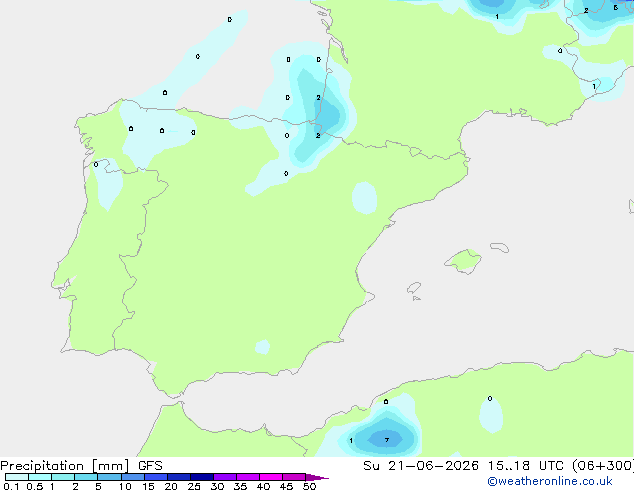This screenshot has height=490, width=634.
Task: Click the 0.5–1 mm legend color box
Action: coord(40,477)
